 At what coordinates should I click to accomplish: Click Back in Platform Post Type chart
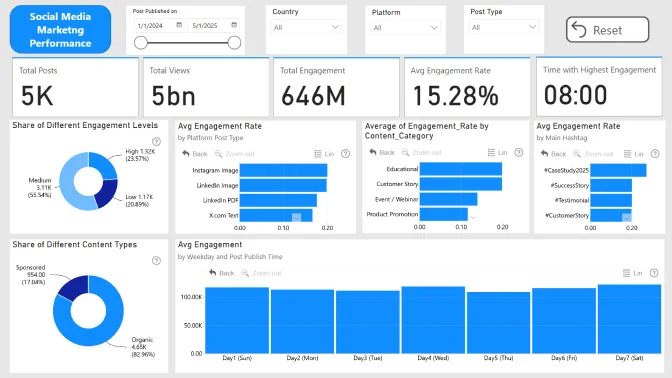click(195, 153)
